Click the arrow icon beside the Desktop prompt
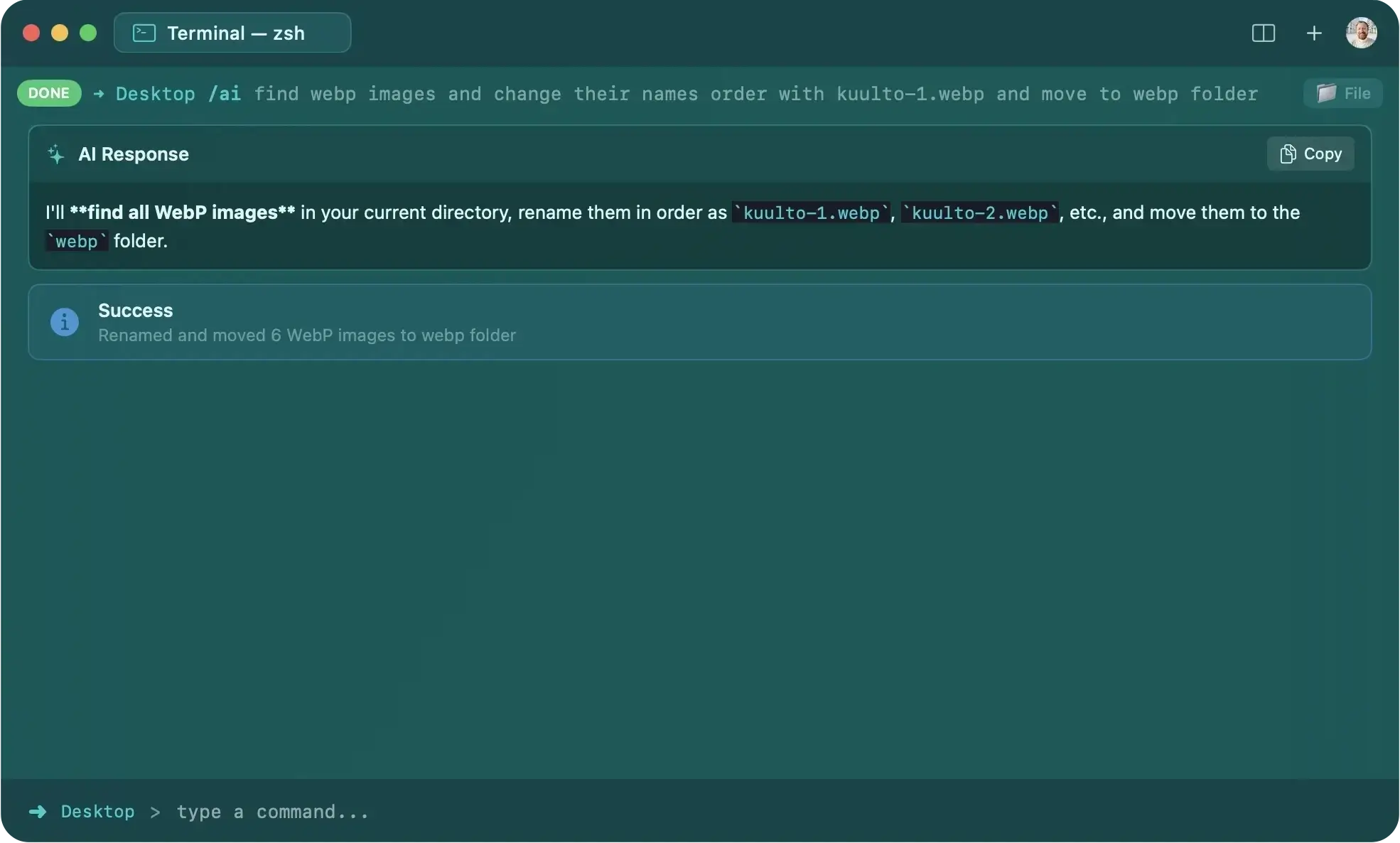Screen dimensions: 1400x843 tap(38, 812)
